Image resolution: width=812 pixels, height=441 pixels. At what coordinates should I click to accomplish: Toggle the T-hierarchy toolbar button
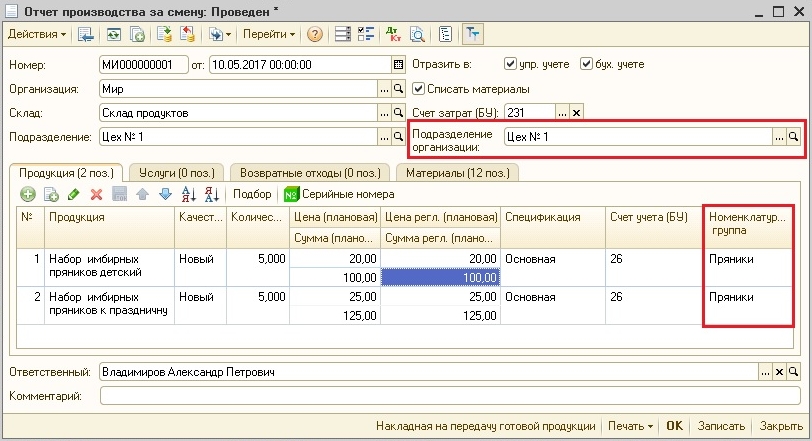point(472,34)
